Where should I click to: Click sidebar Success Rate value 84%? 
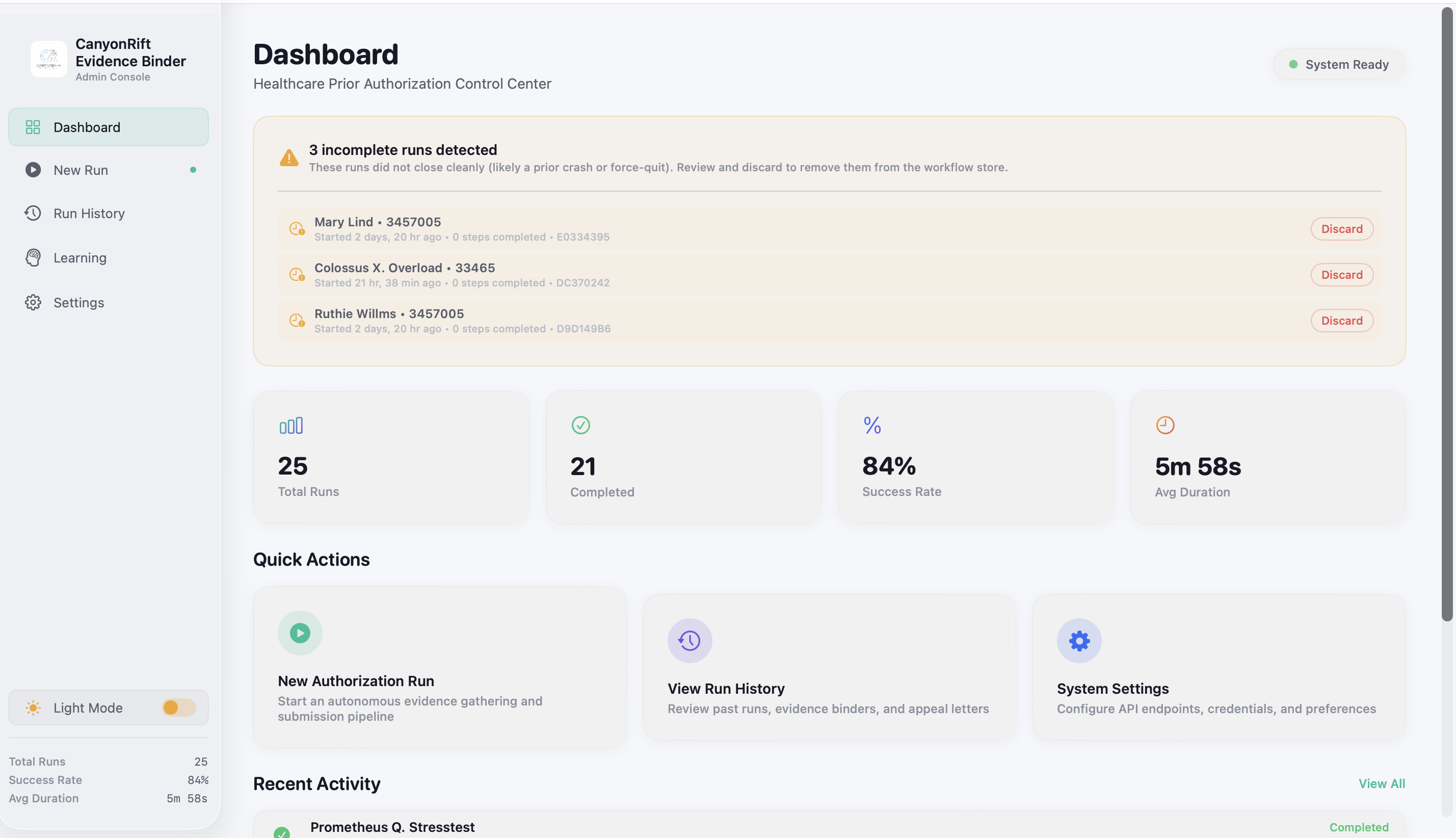point(198,780)
